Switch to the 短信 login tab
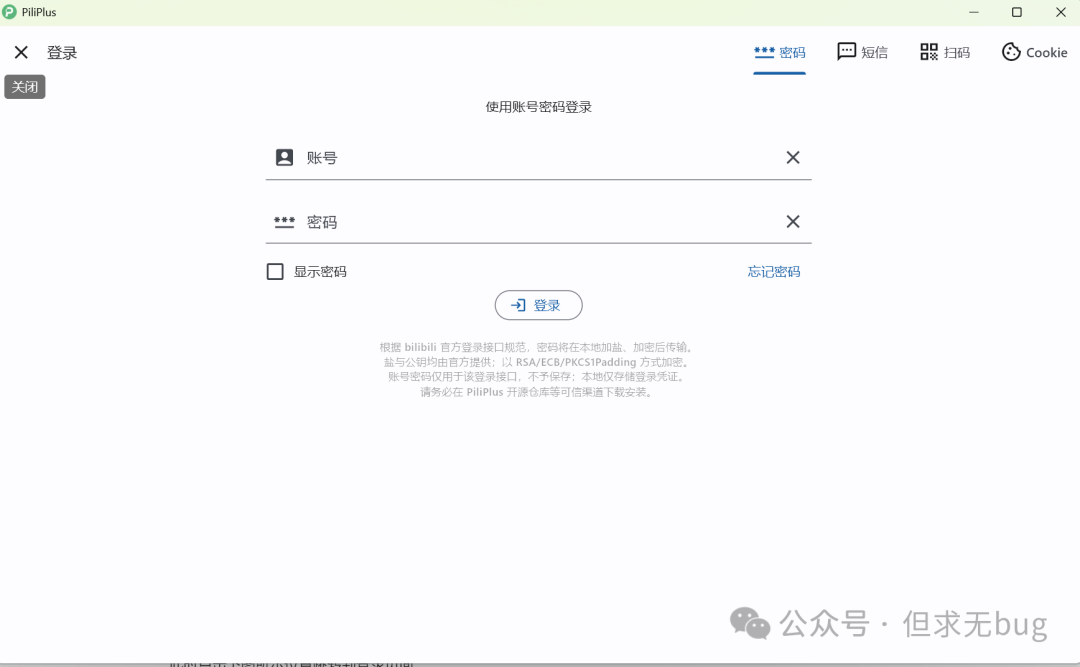 tap(862, 52)
